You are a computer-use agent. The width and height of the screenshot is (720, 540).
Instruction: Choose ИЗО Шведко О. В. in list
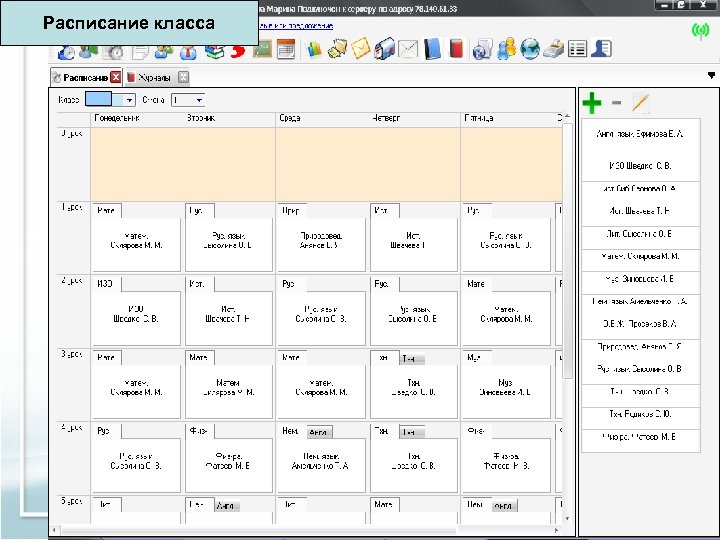click(640, 166)
